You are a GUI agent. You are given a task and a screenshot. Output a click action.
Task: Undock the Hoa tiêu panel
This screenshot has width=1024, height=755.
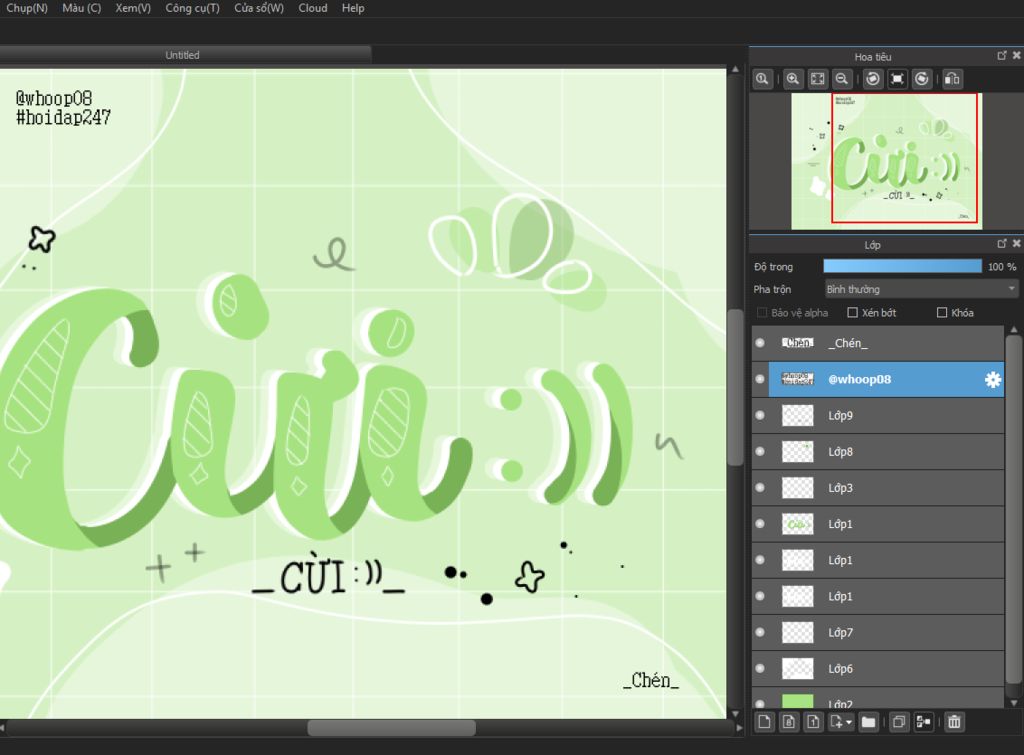point(1002,56)
